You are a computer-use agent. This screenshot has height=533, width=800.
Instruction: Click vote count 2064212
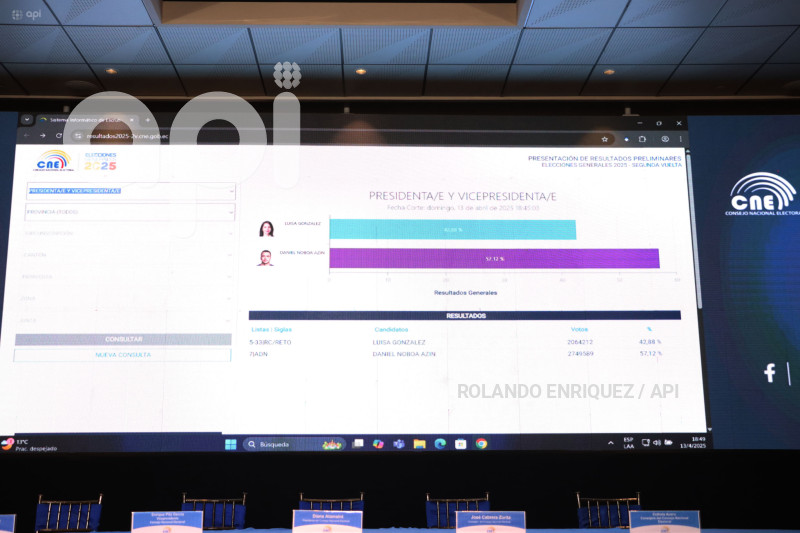pyautogui.click(x=580, y=342)
